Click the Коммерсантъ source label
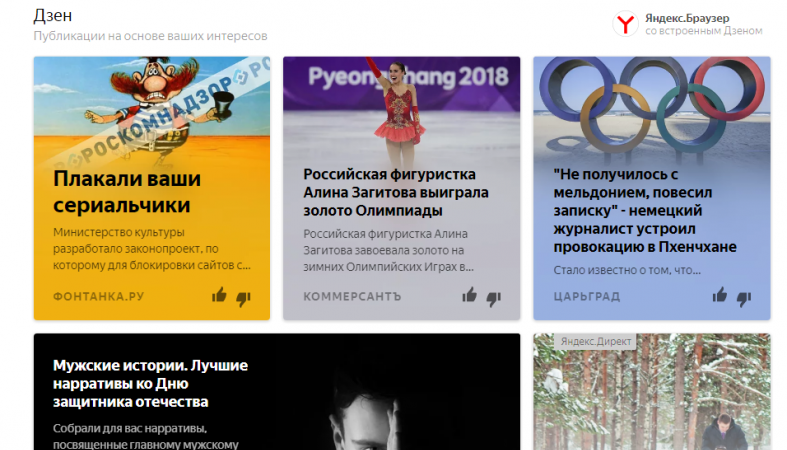Screen dimensions: 787x450 tap(352, 296)
